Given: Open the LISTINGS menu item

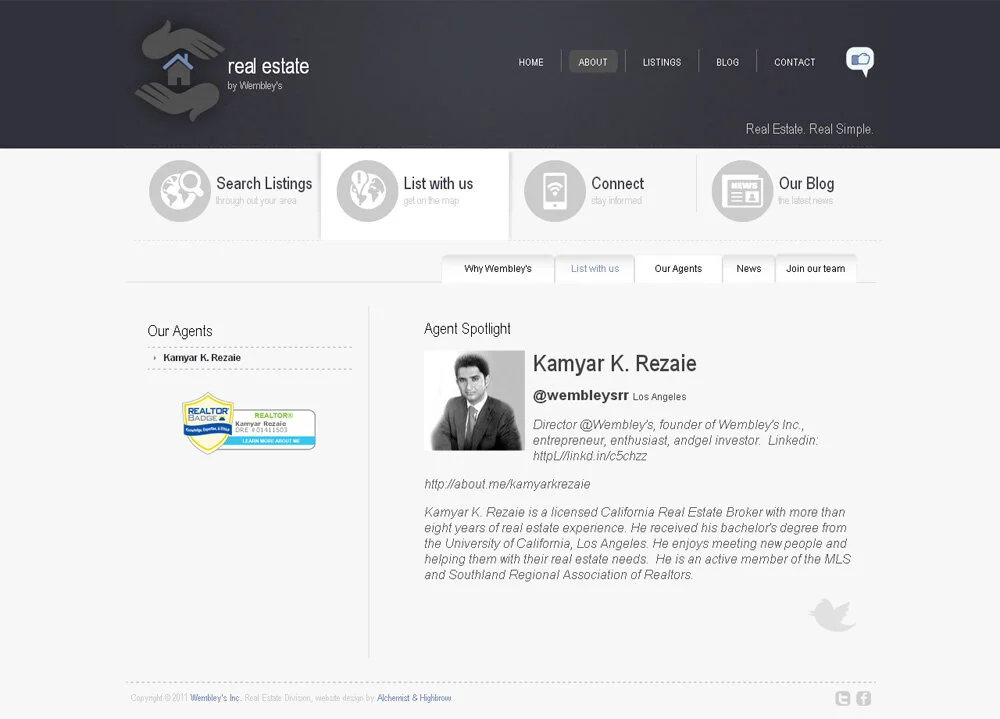Looking at the screenshot, I should click(x=662, y=62).
